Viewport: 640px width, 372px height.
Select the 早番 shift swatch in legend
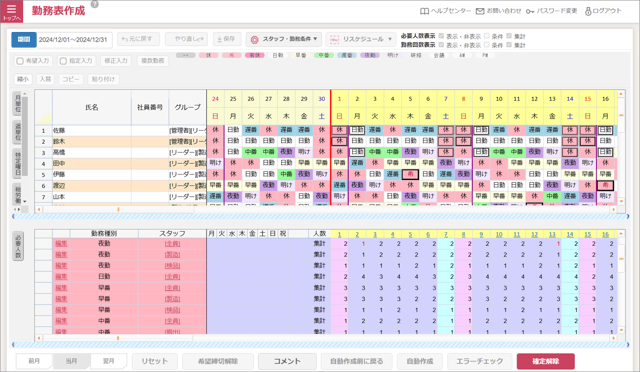(301, 55)
